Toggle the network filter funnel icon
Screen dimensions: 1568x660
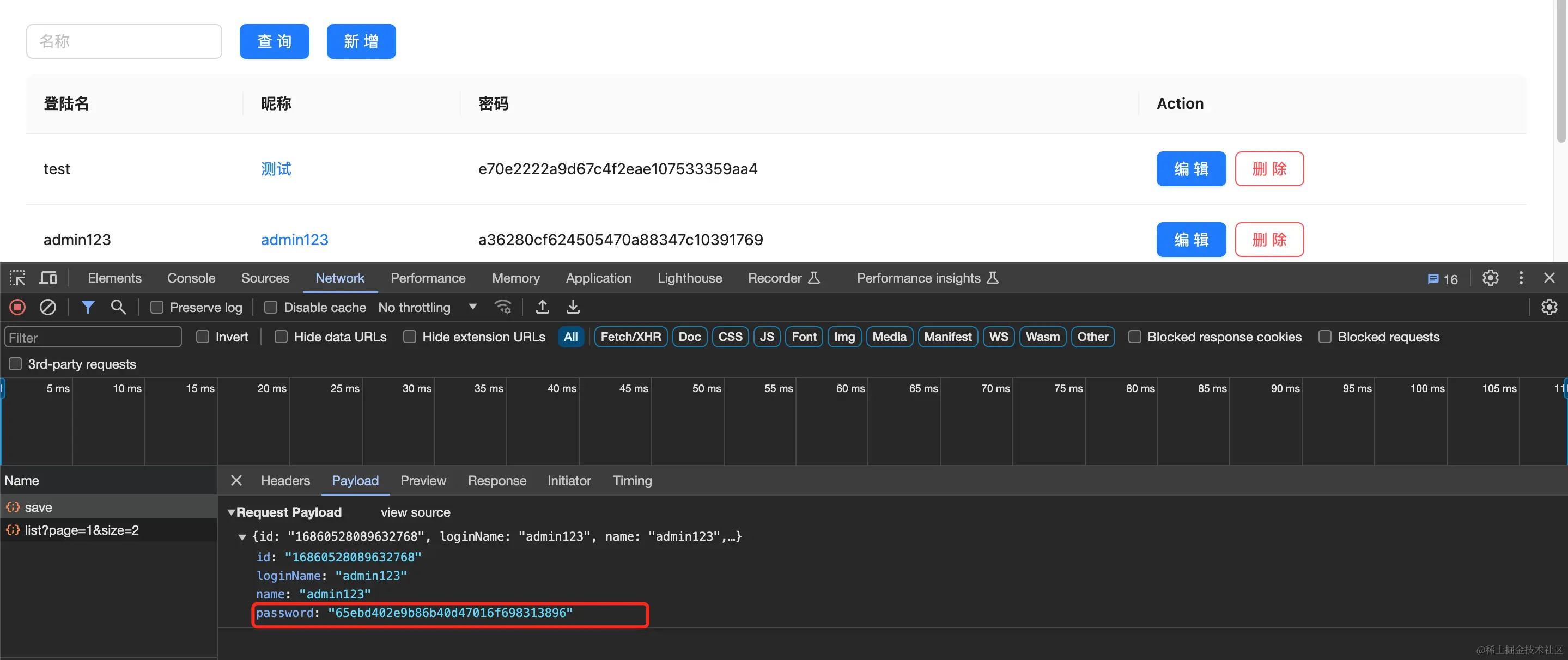[88, 307]
